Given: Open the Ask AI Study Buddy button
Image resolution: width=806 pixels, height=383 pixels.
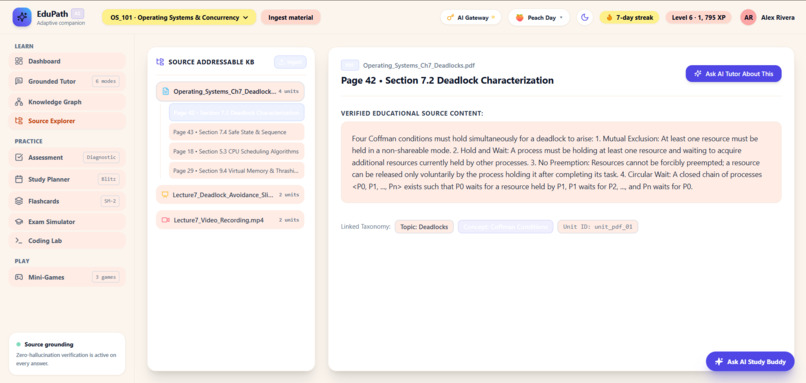Looking at the screenshot, I should coord(750,361).
